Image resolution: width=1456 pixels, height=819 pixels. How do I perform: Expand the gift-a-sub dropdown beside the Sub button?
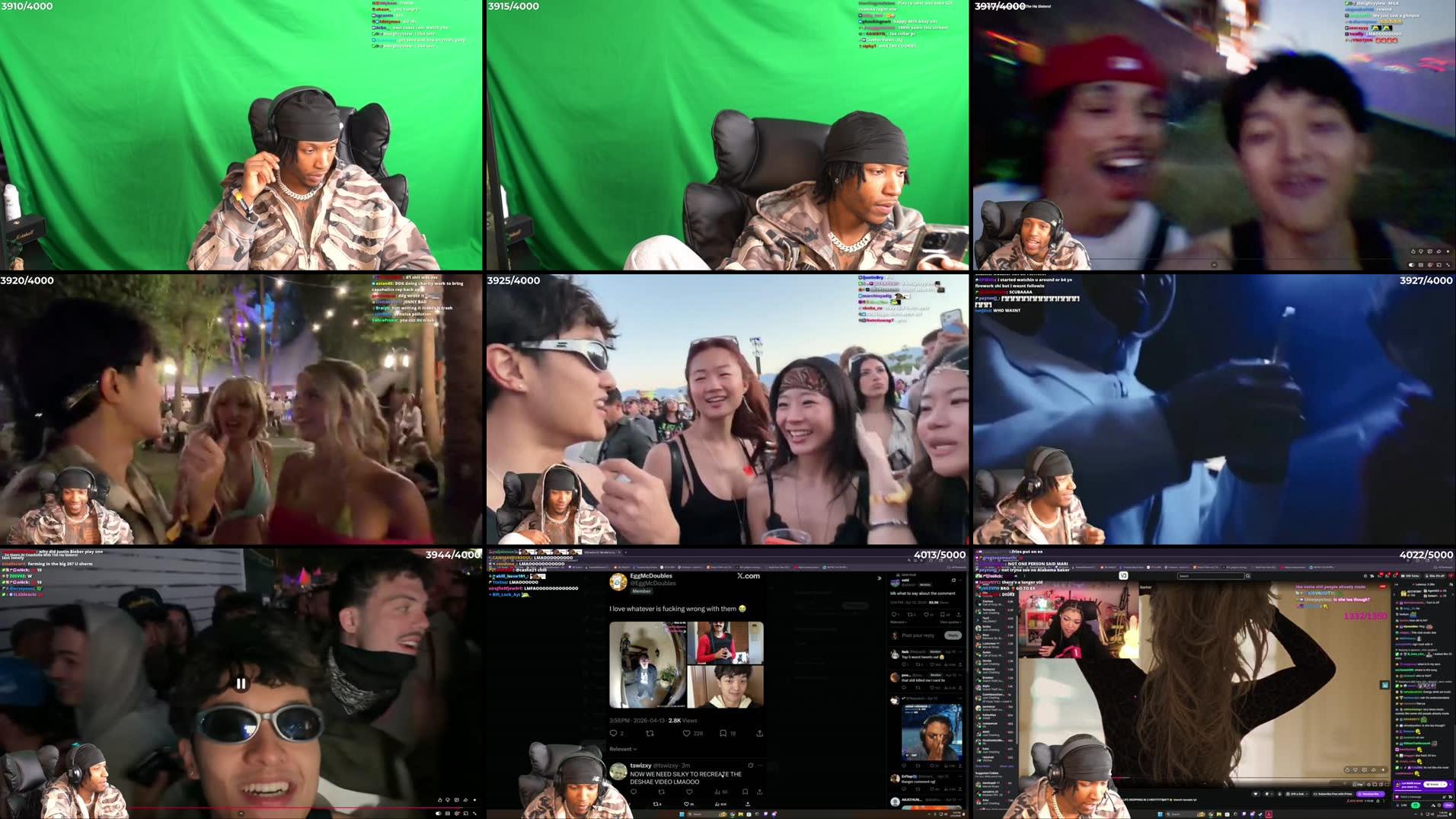pos(1307,793)
